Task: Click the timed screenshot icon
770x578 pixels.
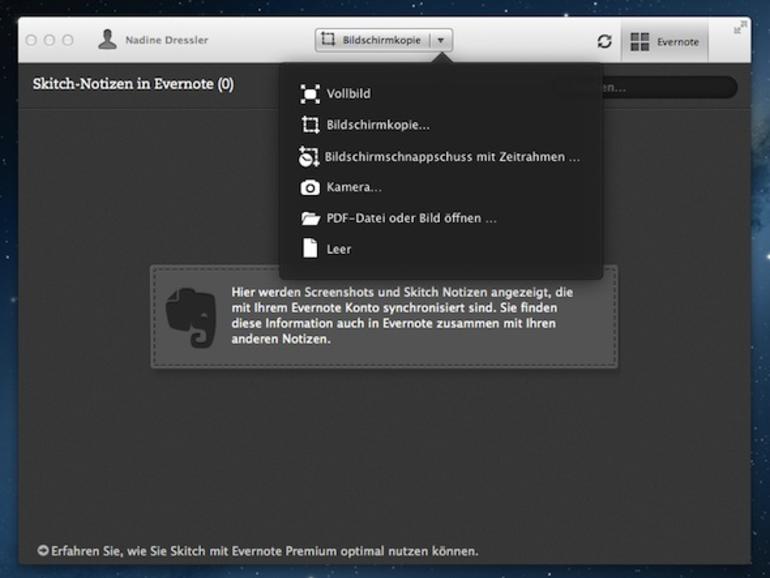Action: click(x=309, y=157)
